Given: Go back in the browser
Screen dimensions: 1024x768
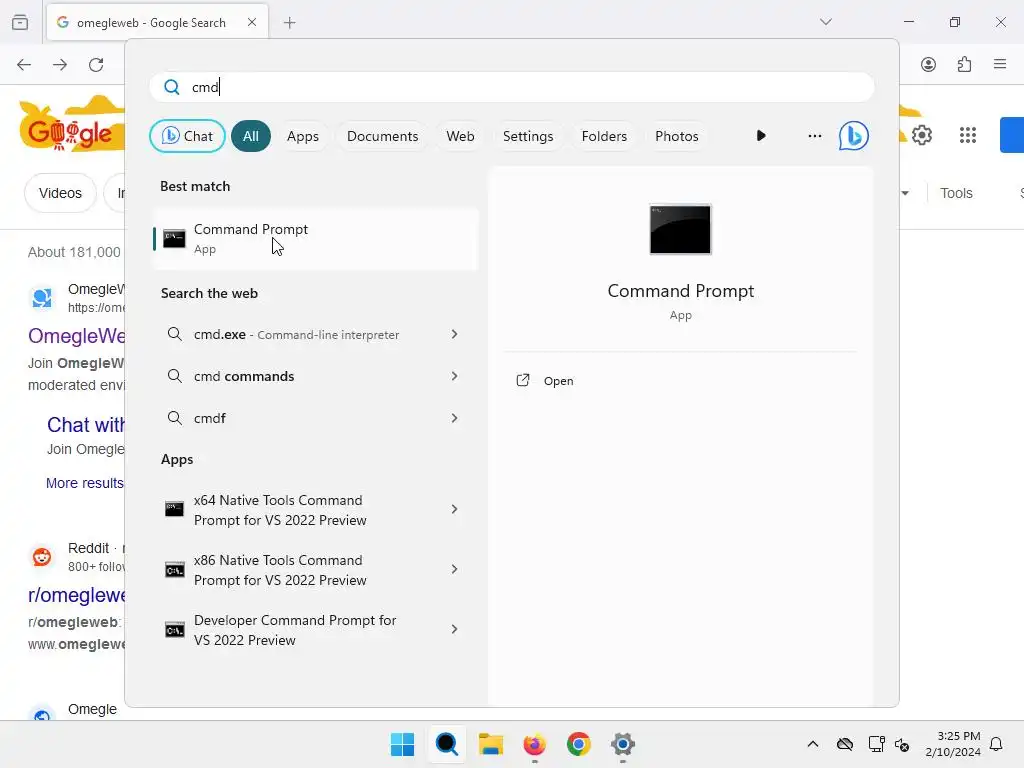Looking at the screenshot, I should click(24, 65).
